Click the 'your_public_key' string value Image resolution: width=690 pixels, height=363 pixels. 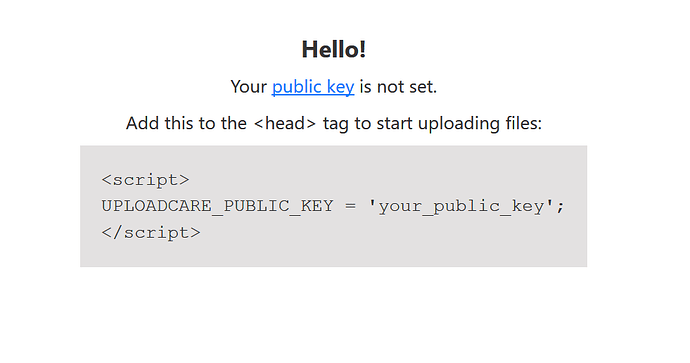[x=461, y=206]
